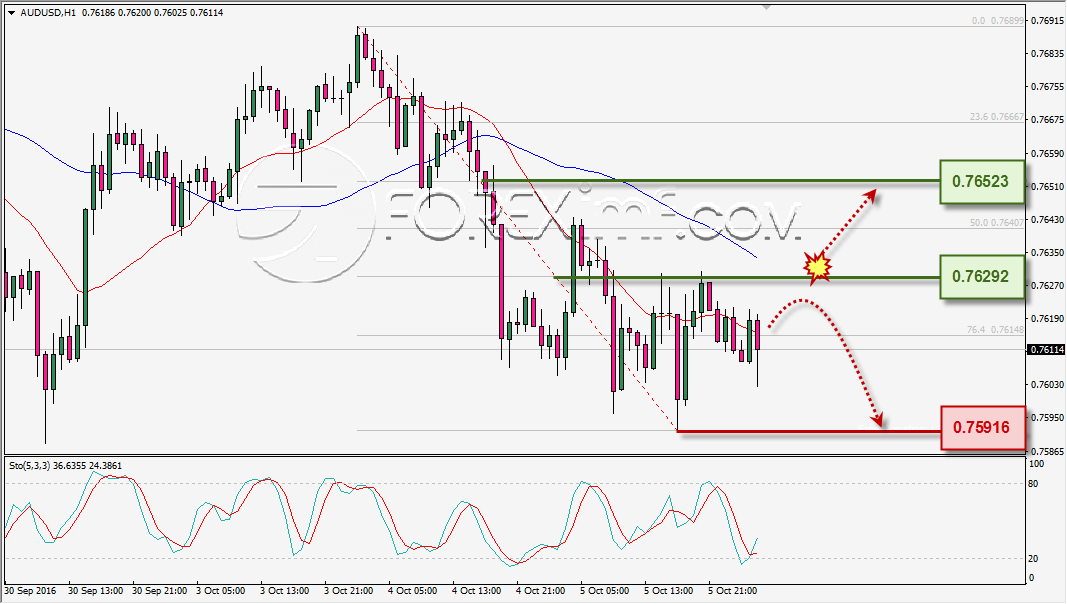Click the 0.76430 price axis value
Image resolution: width=1067 pixels, height=604 pixels.
tap(1047, 220)
